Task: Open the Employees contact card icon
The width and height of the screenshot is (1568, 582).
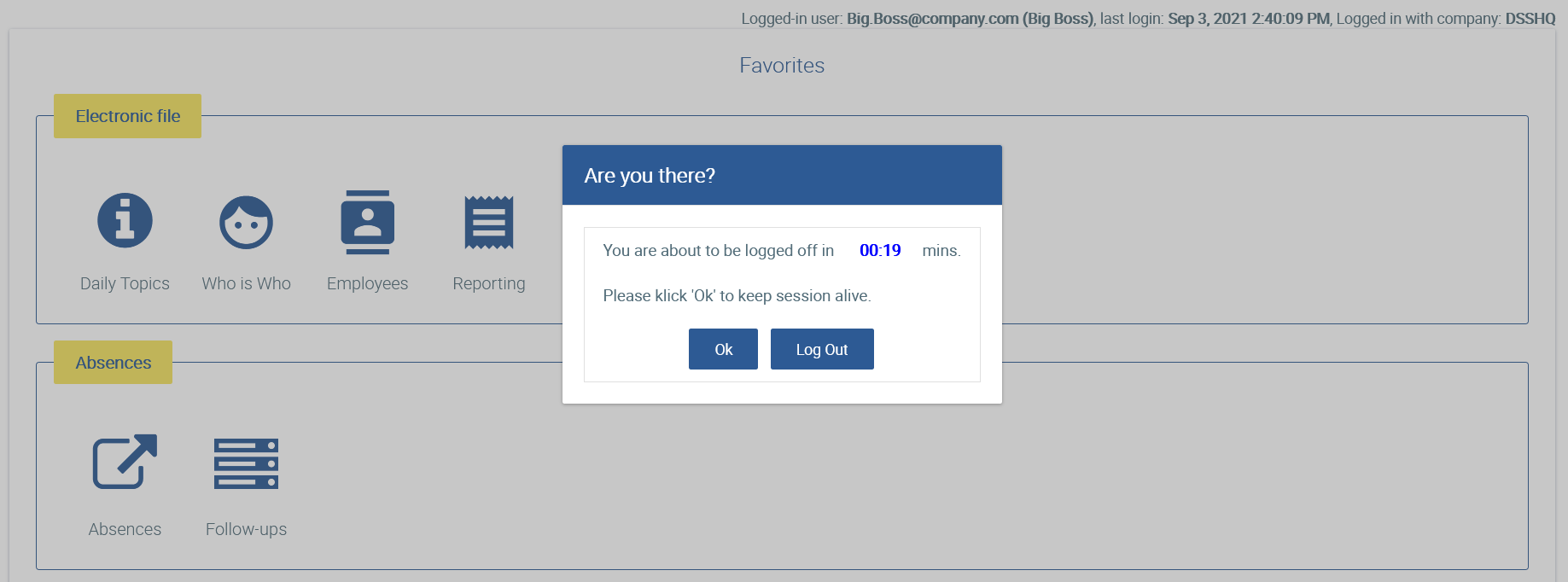Action: (367, 222)
